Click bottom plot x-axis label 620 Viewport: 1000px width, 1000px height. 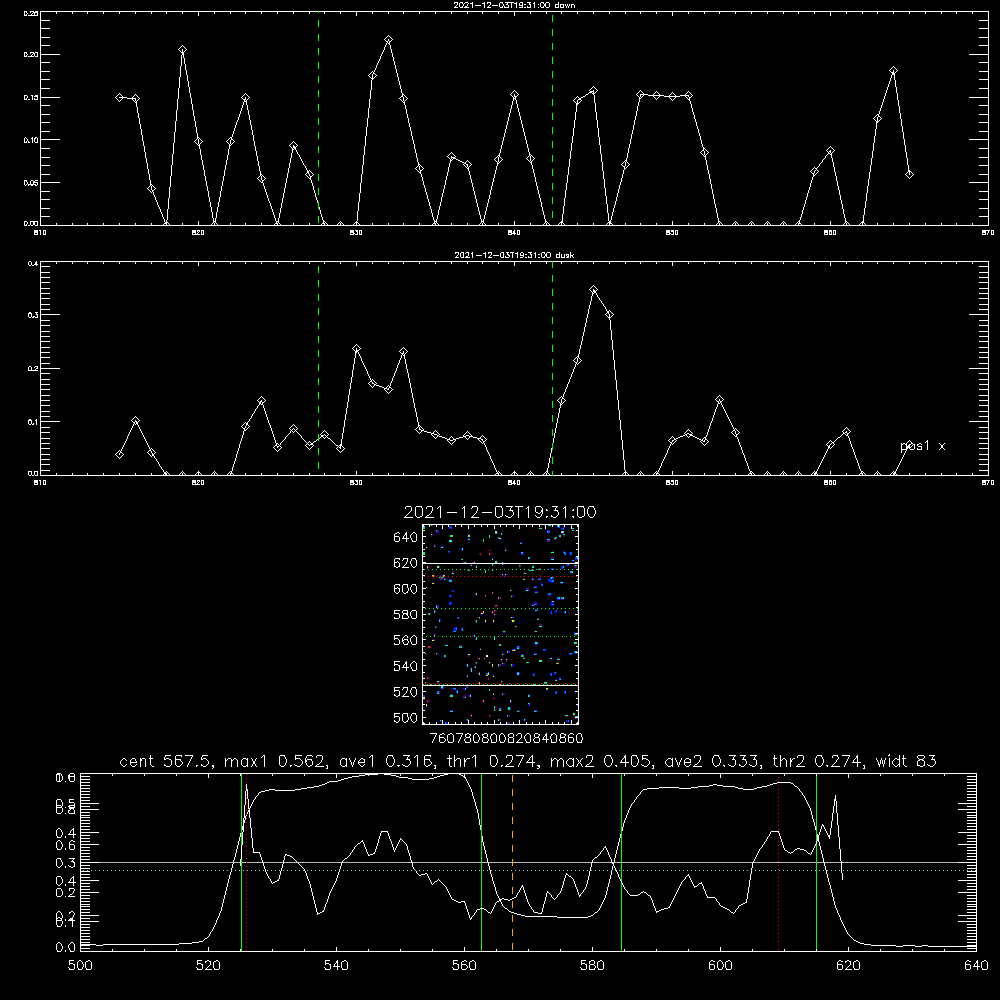[848, 966]
